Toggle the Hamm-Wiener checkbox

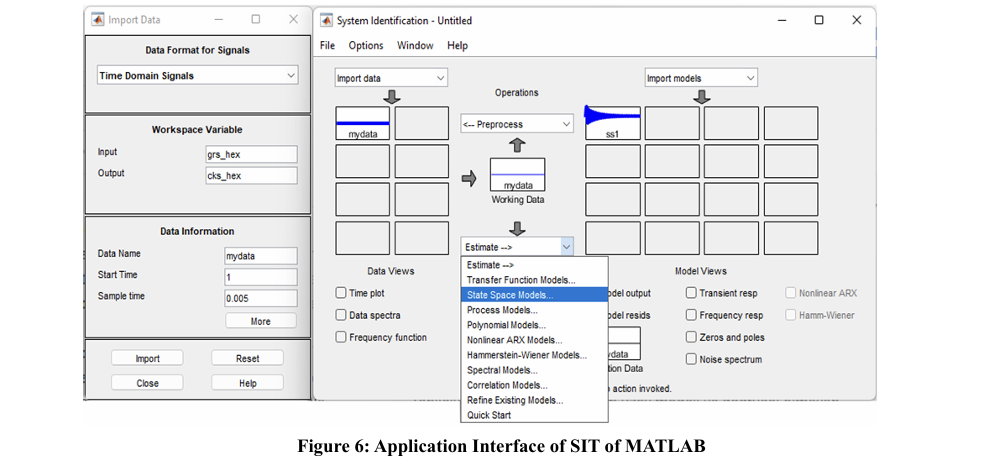coord(790,315)
